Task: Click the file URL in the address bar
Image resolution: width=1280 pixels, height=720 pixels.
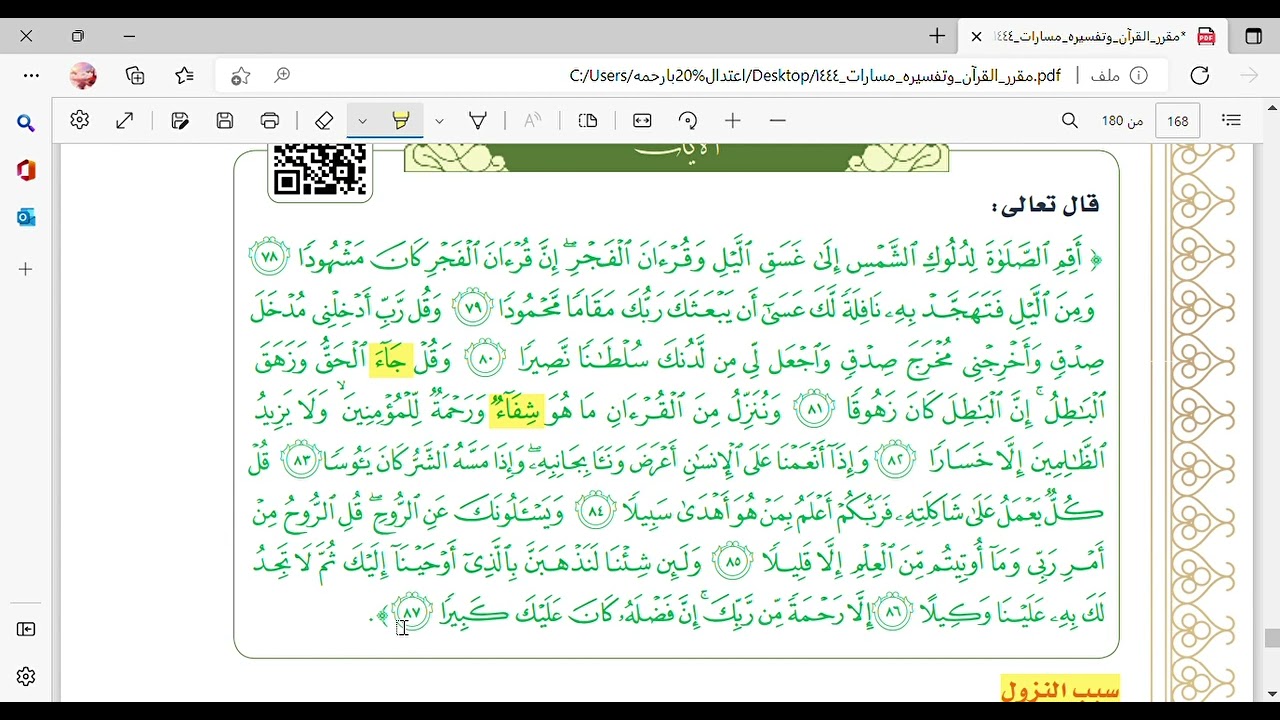Action: click(x=815, y=76)
